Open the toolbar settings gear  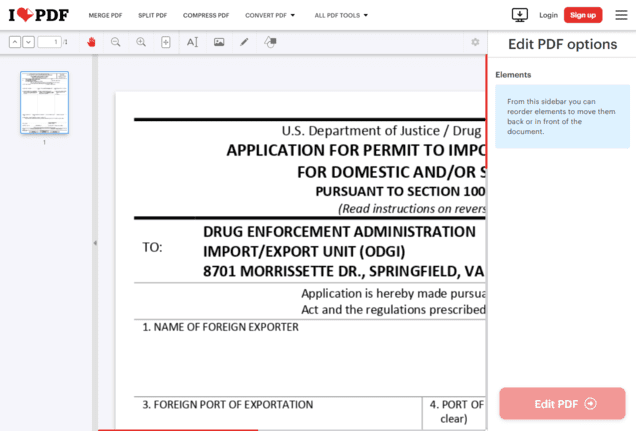(x=475, y=42)
